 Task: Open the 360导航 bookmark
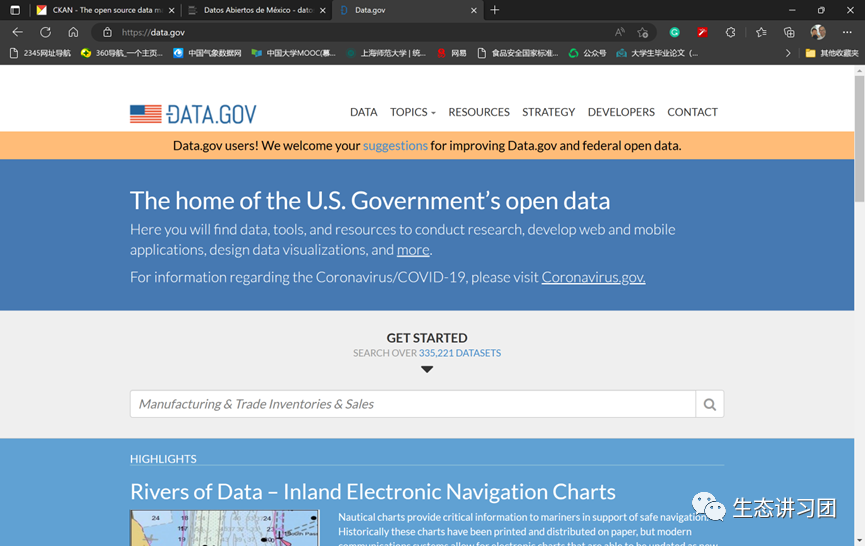(122, 53)
